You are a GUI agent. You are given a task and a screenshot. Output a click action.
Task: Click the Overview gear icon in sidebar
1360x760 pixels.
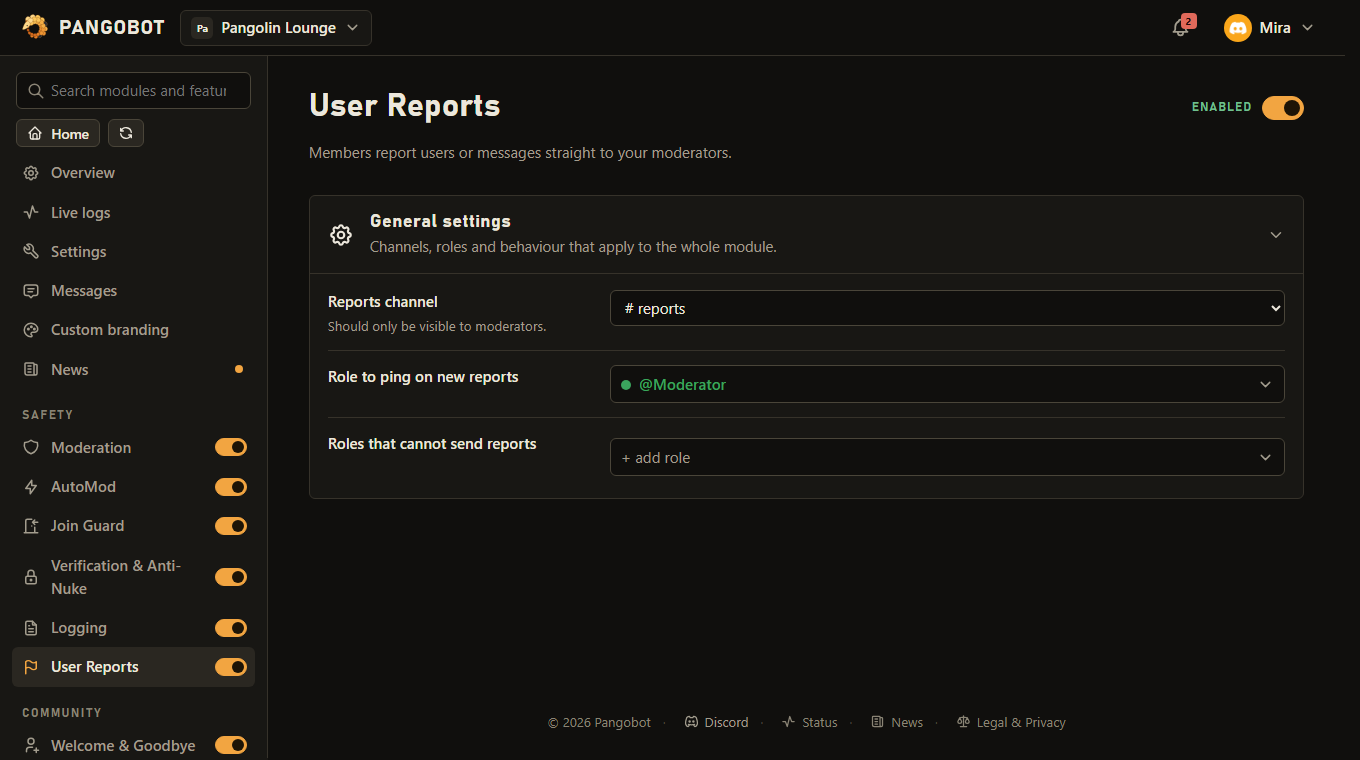[31, 173]
